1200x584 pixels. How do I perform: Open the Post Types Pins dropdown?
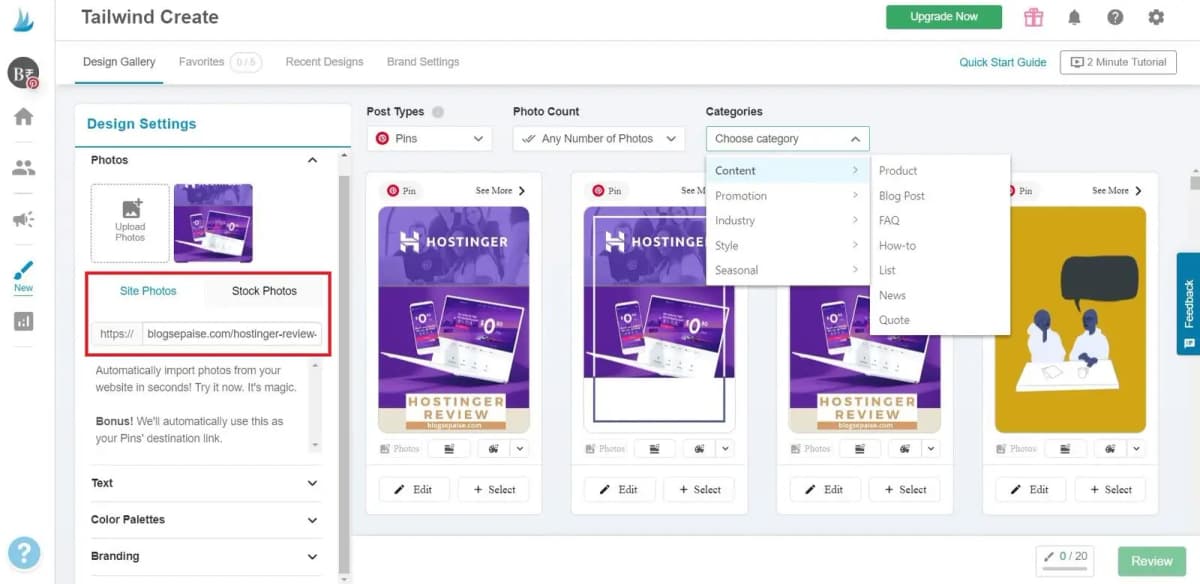point(428,139)
